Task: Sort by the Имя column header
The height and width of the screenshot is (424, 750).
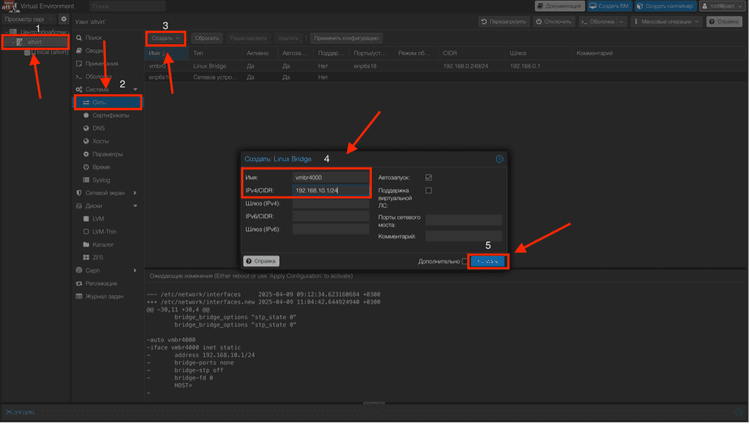Action: (167, 53)
